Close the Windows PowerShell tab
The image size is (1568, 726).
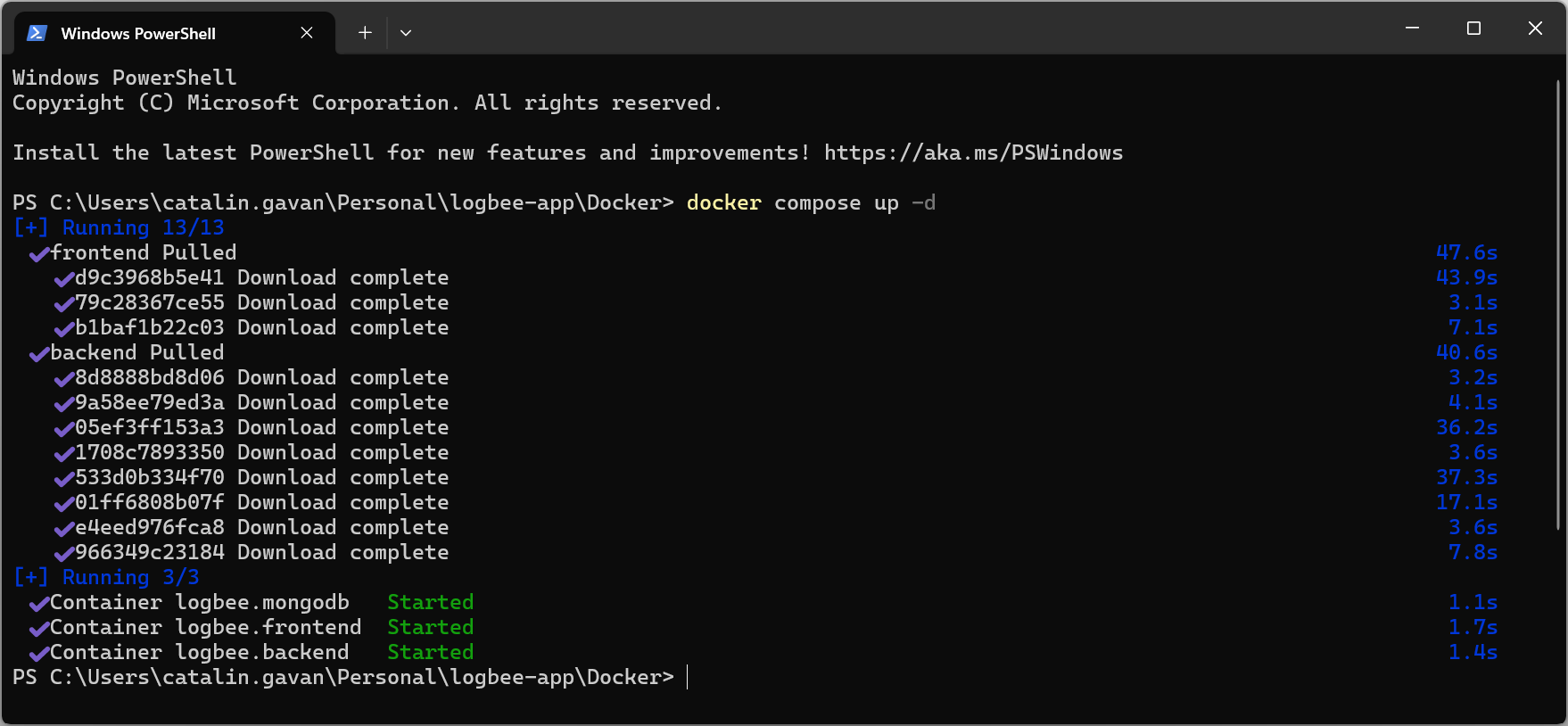click(307, 33)
